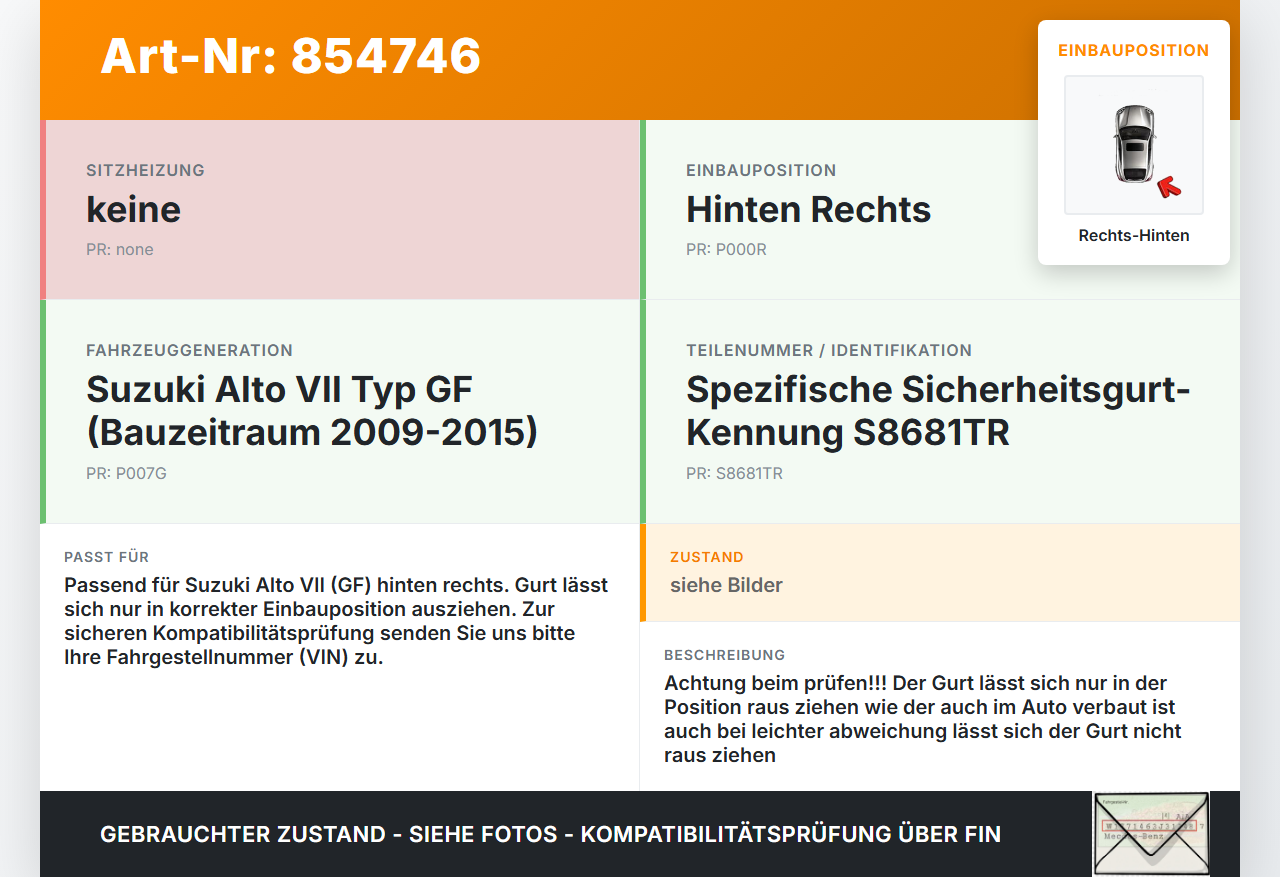This screenshot has width=1280, height=877.
Task: Click the ZUSTAND siehe Bilder box
Action: point(940,572)
